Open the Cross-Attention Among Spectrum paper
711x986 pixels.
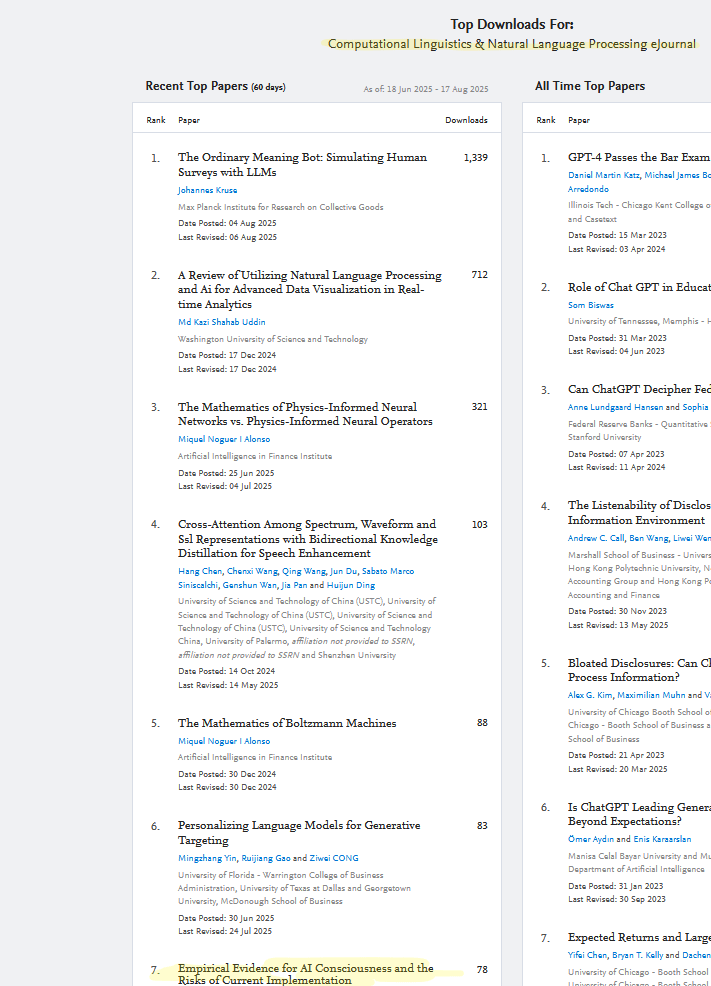[308, 538]
